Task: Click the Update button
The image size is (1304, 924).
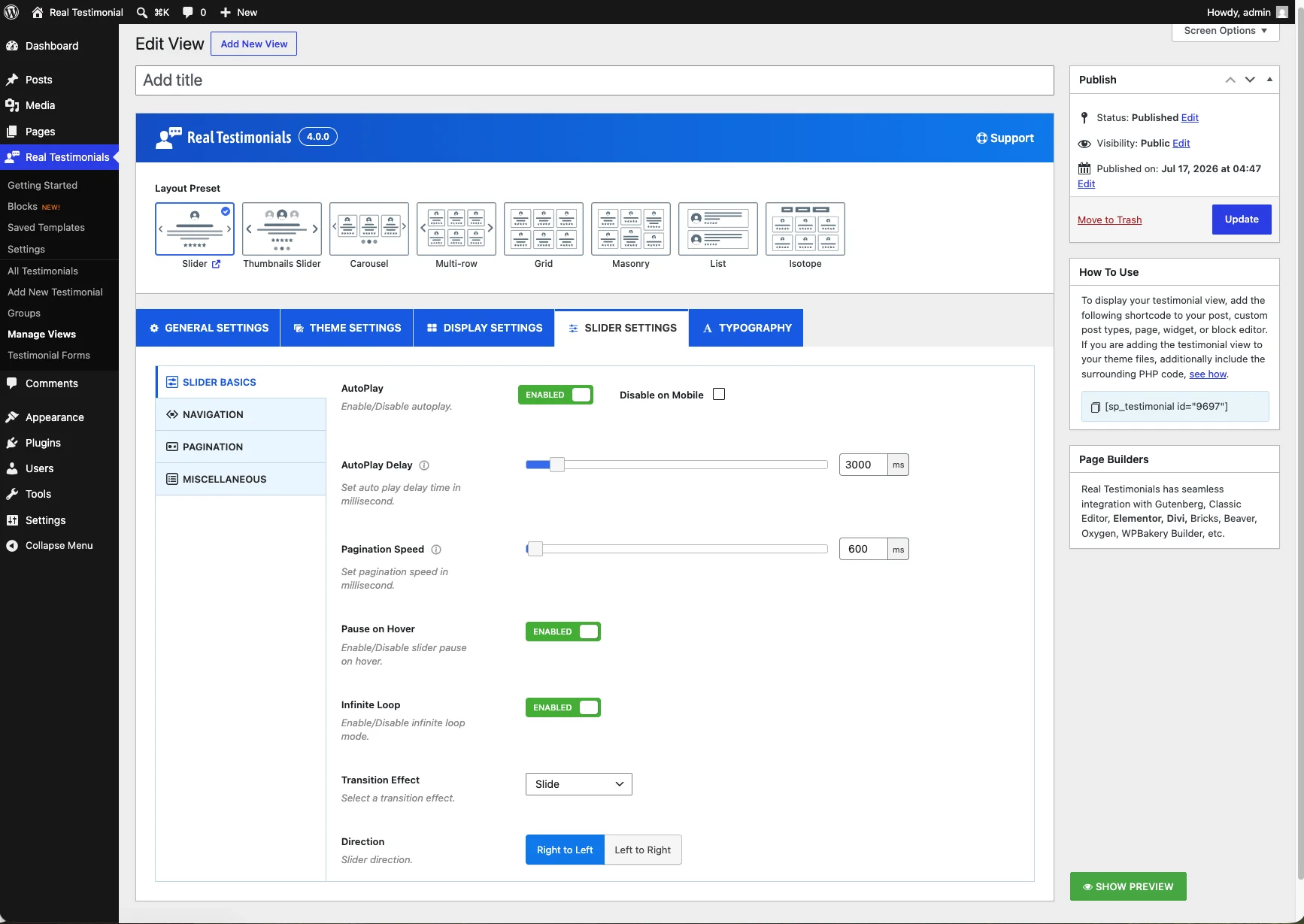Action: pyautogui.click(x=1242, y=220)
